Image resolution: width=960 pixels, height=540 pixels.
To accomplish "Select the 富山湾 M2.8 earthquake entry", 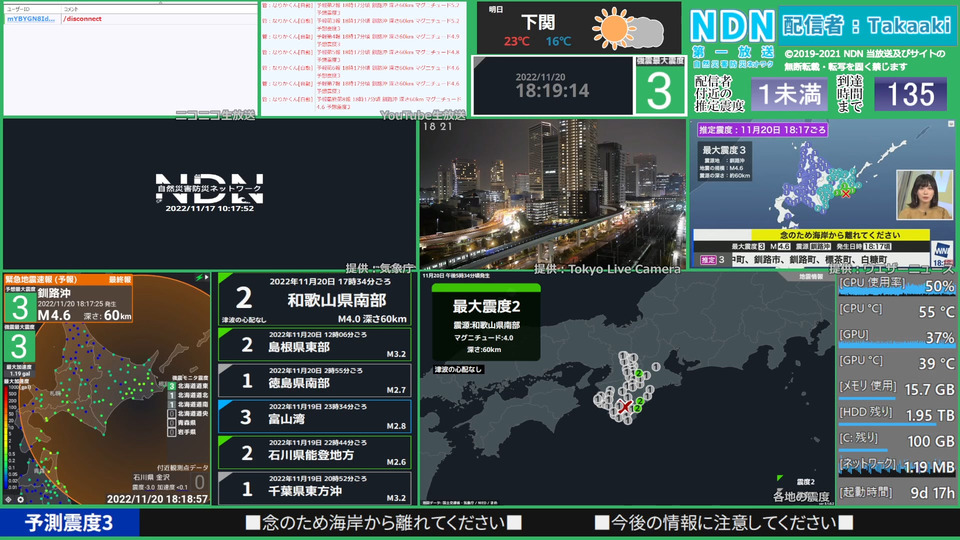I will click(x=315, y=417).
